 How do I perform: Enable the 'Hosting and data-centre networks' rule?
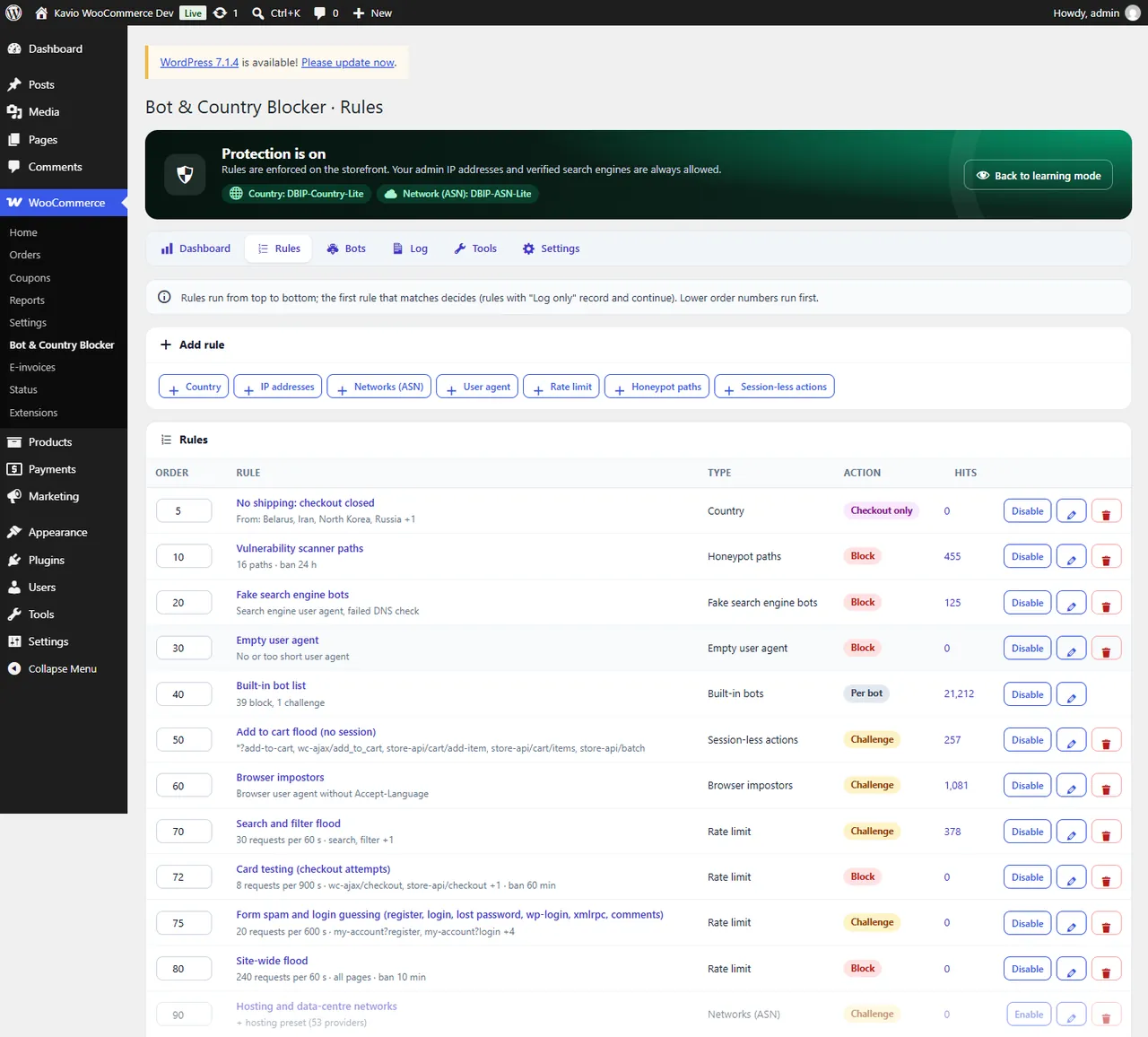tap(1029, 1015)
